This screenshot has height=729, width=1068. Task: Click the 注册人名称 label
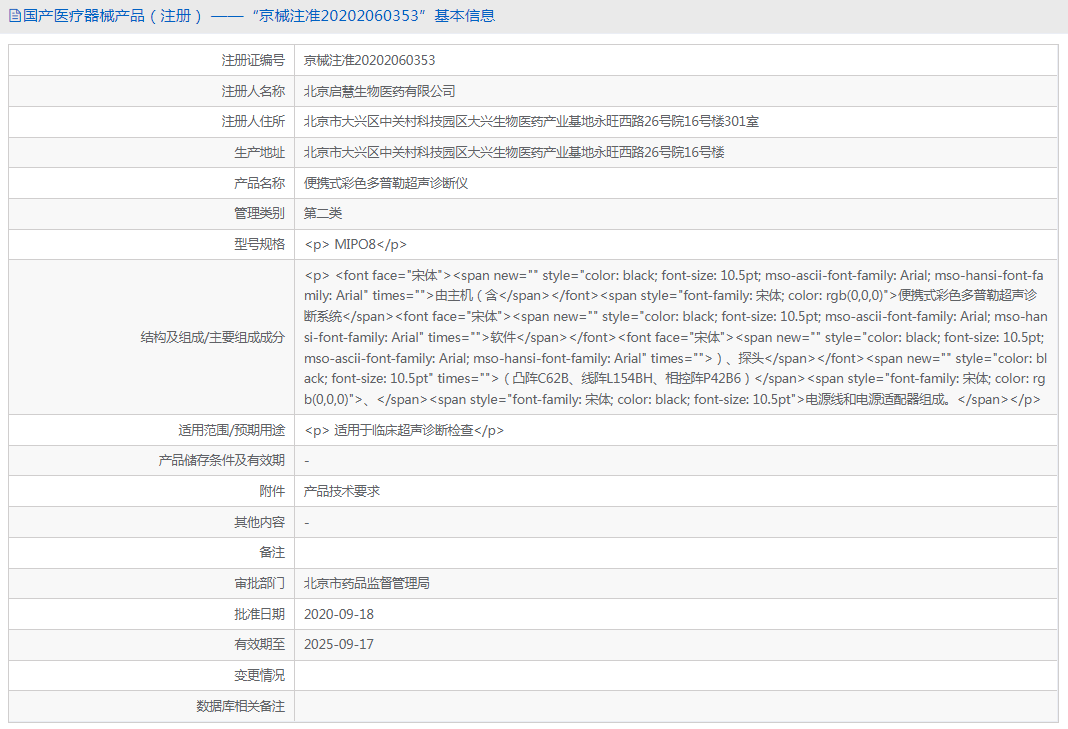253,91
